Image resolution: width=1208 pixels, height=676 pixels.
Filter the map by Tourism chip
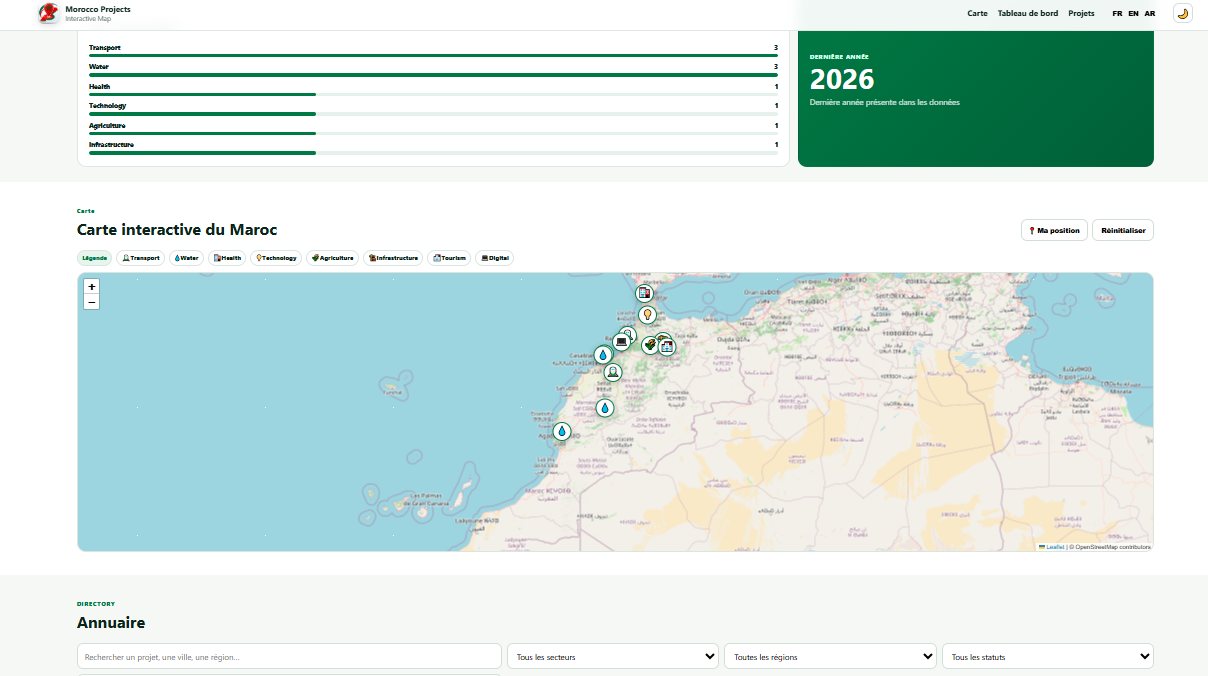[449, 258]
